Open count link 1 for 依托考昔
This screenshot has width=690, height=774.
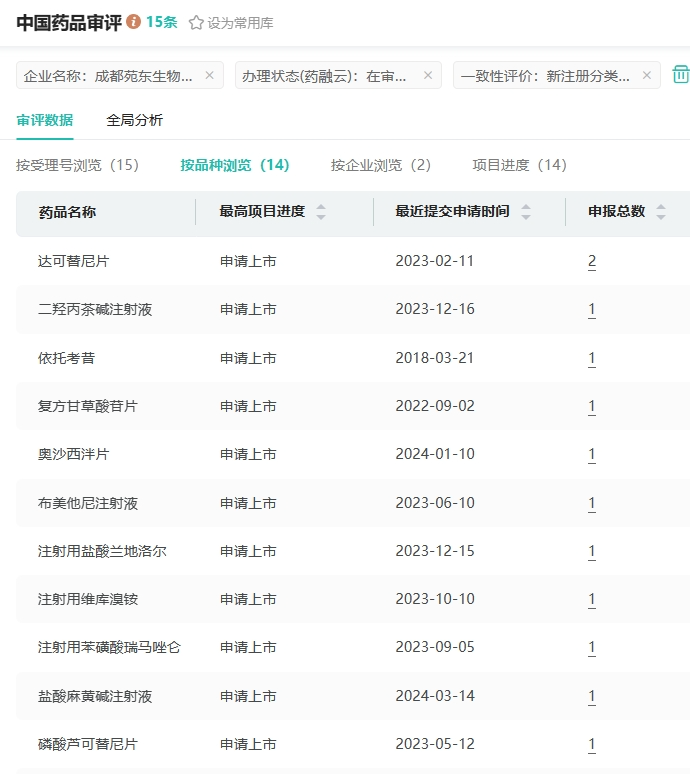coord(592,358)
